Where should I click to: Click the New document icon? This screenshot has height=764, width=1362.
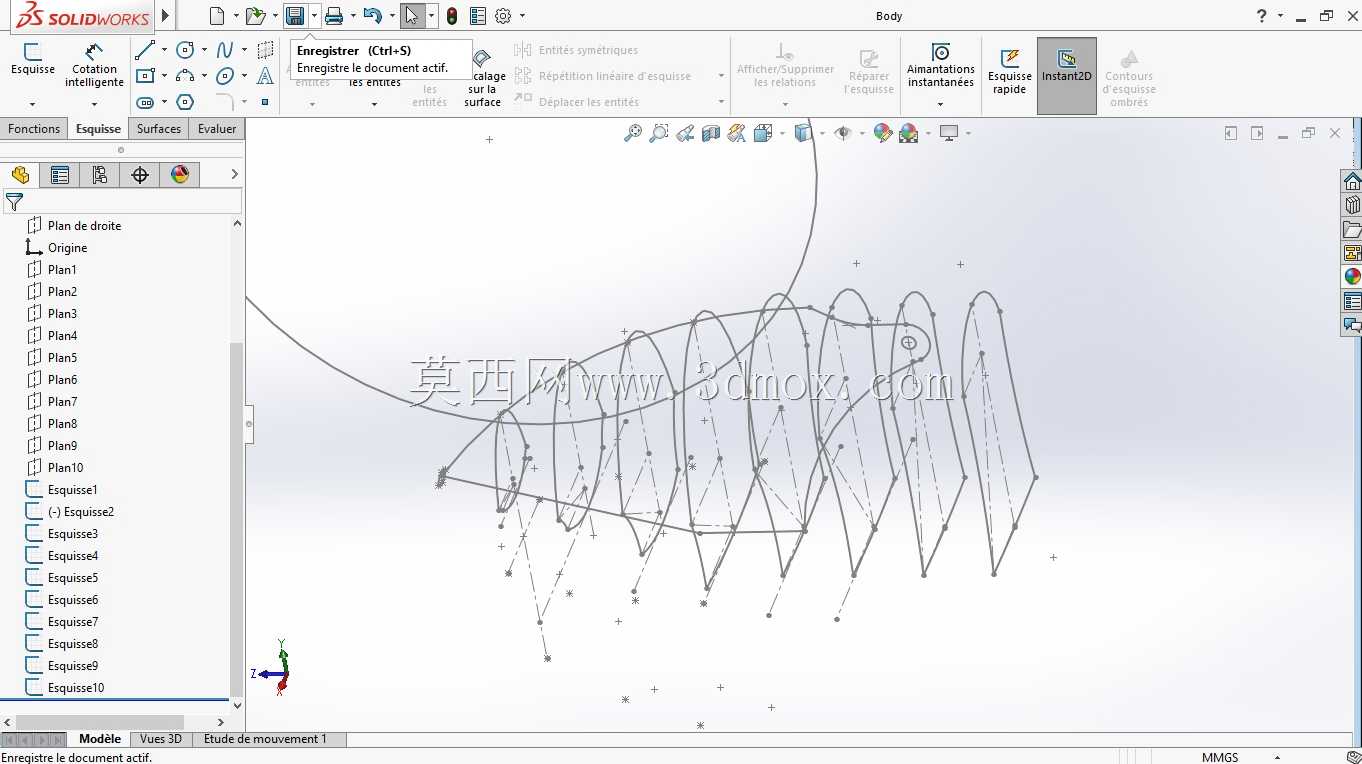217,16
